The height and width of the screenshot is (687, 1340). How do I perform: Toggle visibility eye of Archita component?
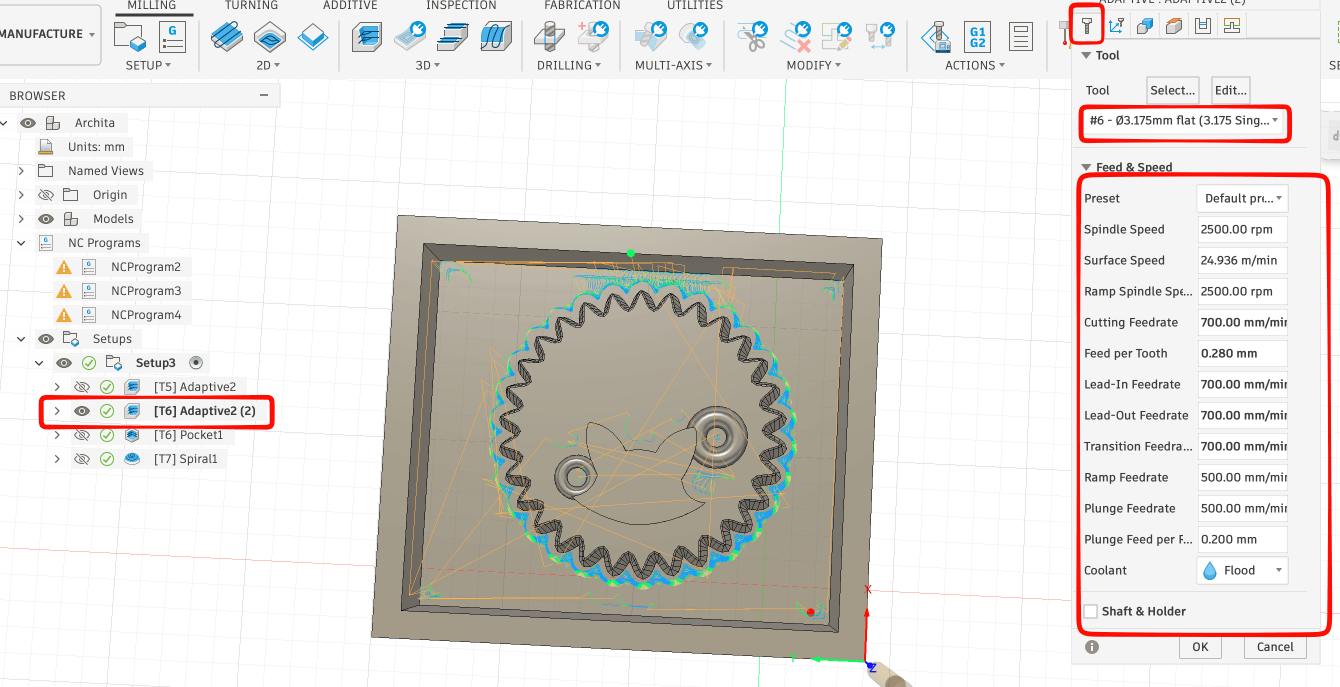[28, 123]
